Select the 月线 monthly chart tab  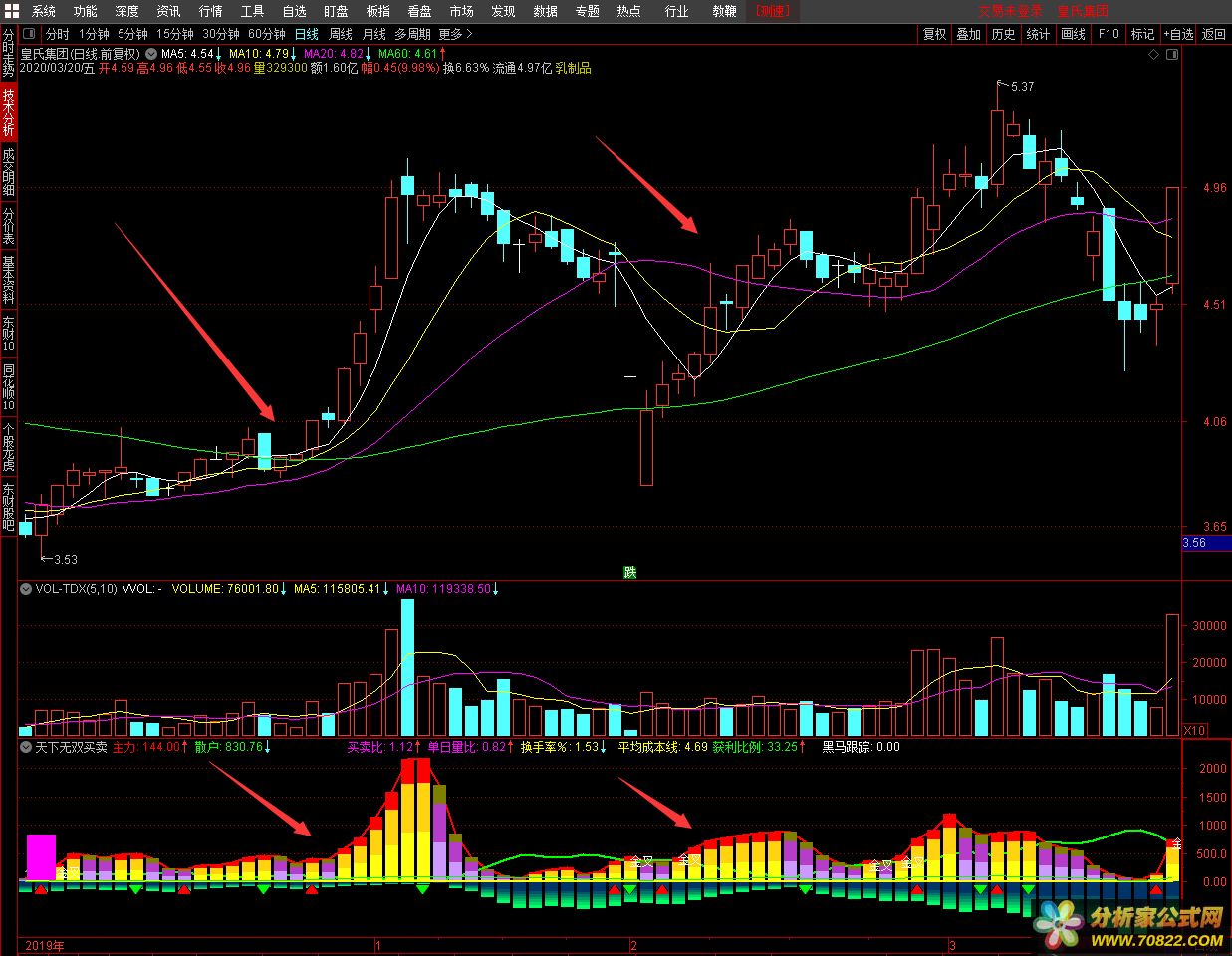click(x=374, y=34)
